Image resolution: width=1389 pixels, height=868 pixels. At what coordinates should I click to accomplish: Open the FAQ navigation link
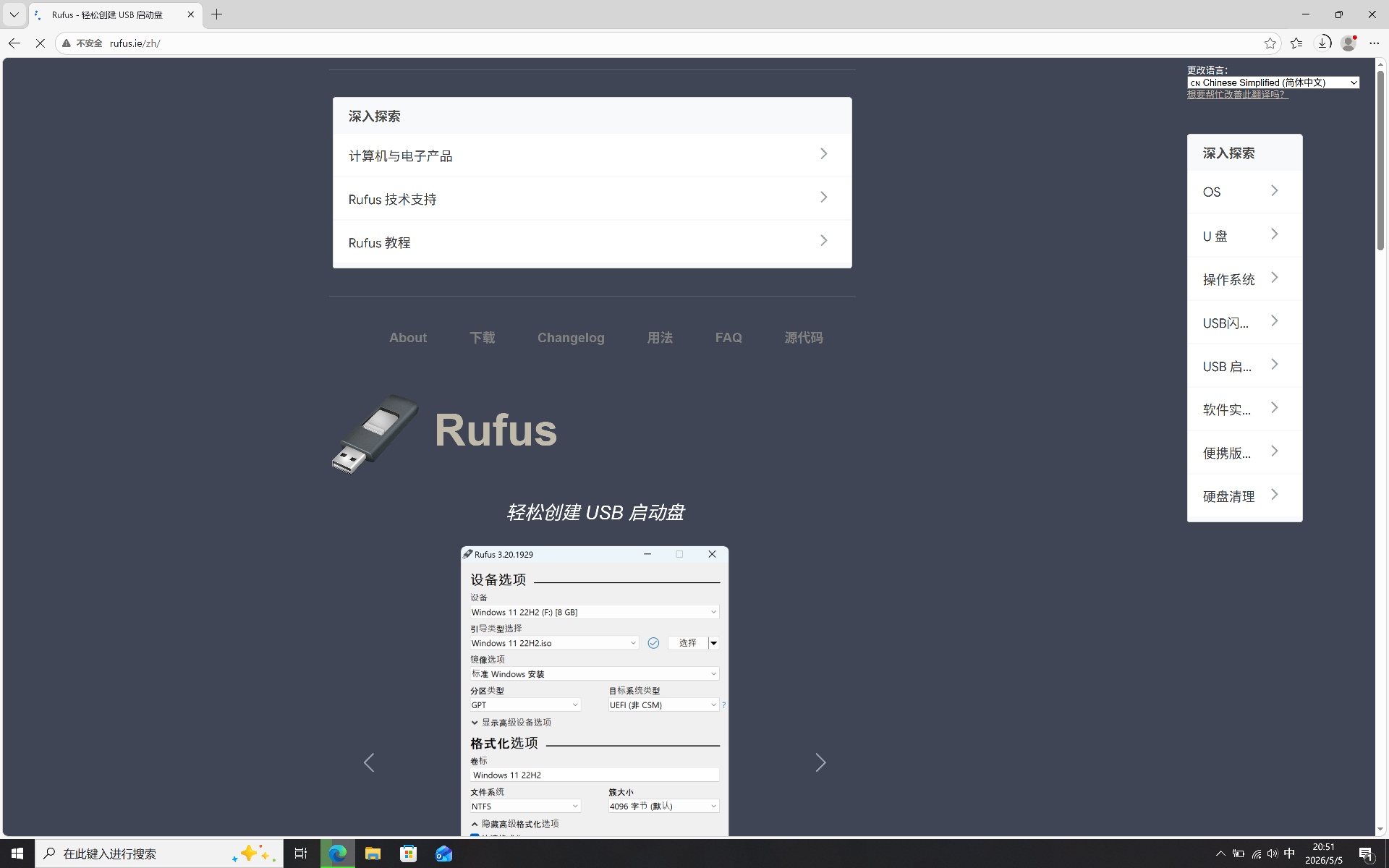tap(729, 338)
